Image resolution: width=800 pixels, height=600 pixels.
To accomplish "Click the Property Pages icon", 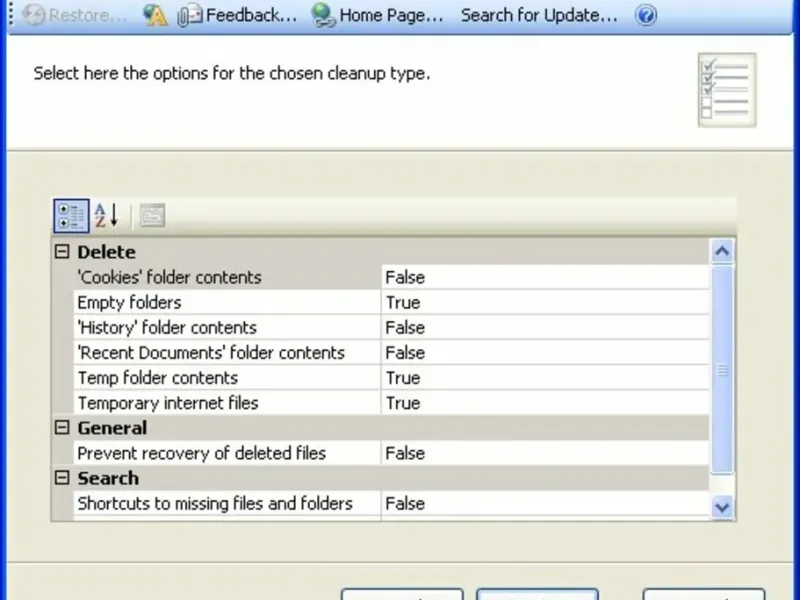I will (x=152, y=216).
